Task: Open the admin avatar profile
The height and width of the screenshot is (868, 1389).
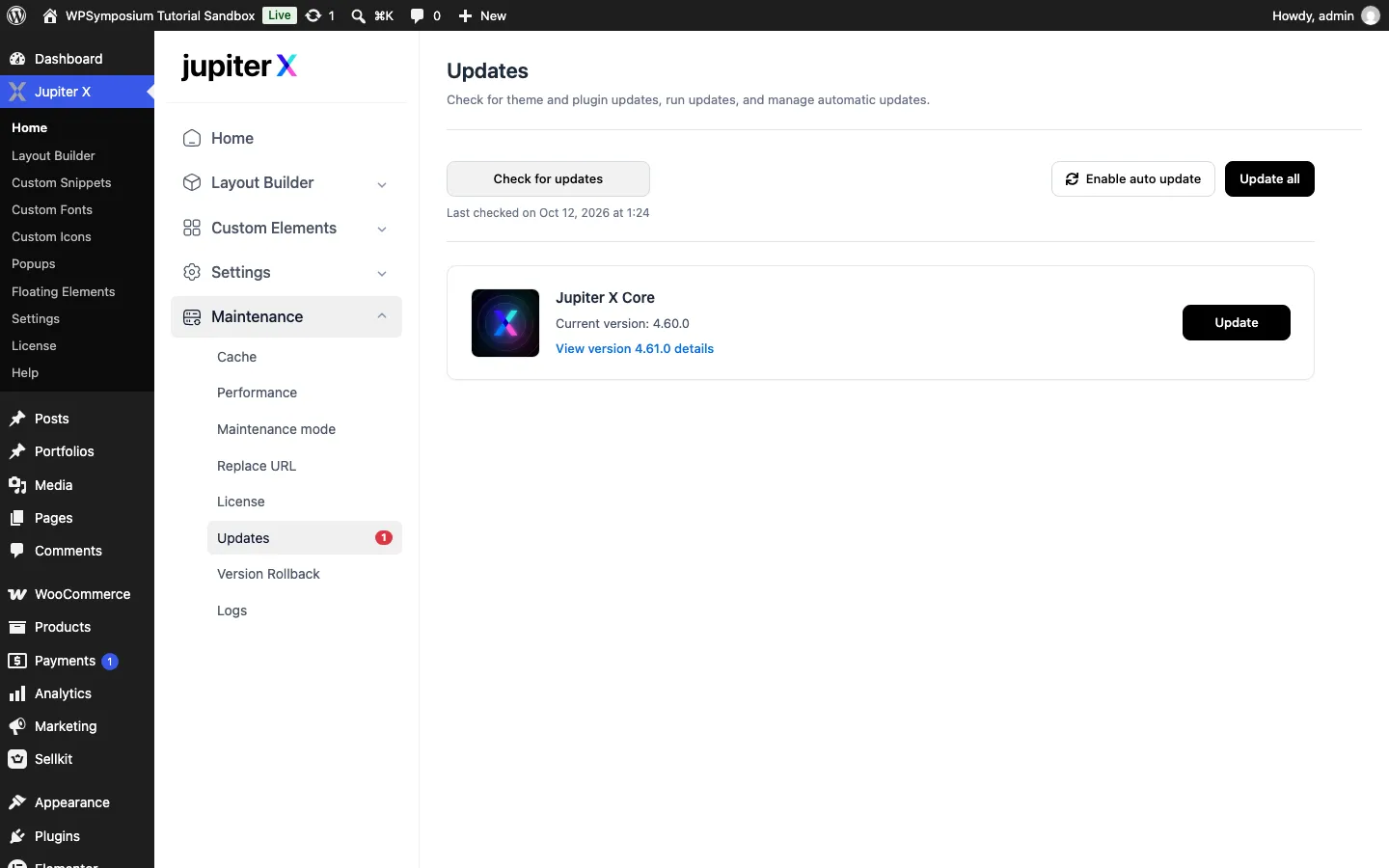Action: pos(1371,15)
